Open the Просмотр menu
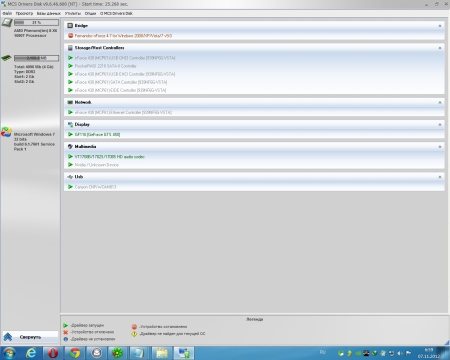Screen dimensions: 450x360 24,13
